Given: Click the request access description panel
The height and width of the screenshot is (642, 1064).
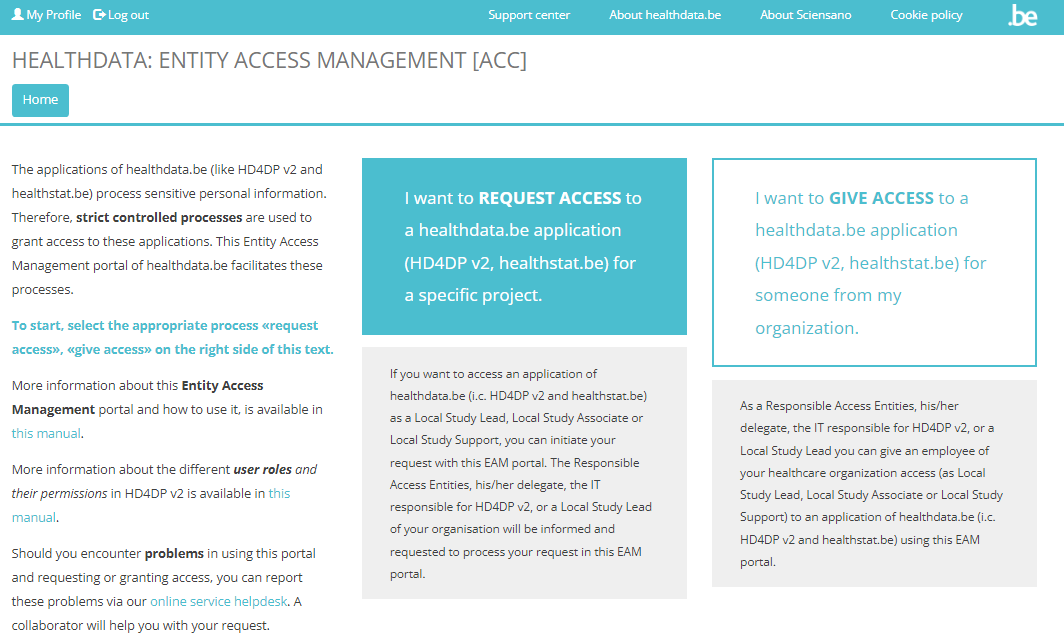Looking at the screenshot, I should coord(524,472).
